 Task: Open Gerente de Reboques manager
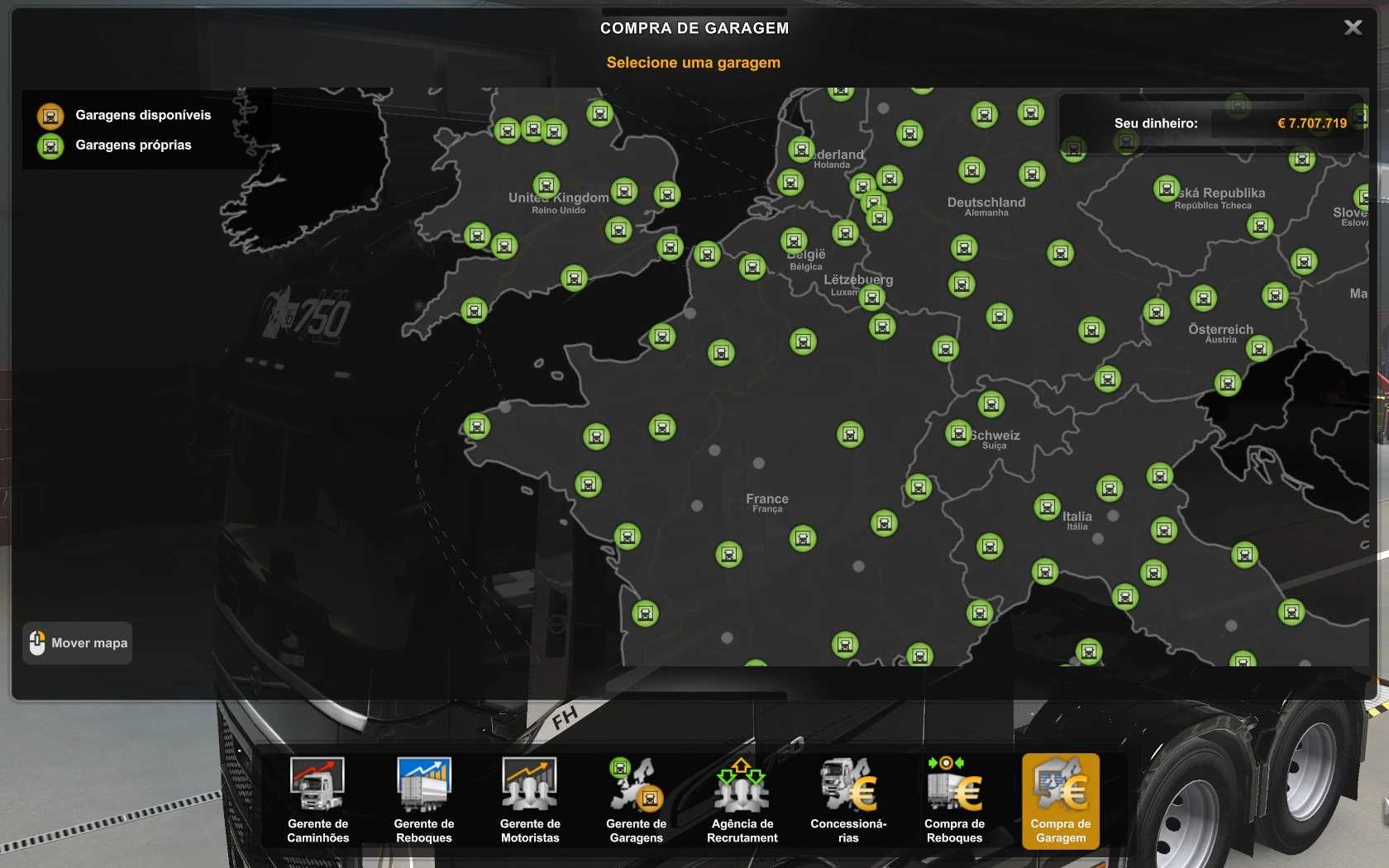(423, 799)
